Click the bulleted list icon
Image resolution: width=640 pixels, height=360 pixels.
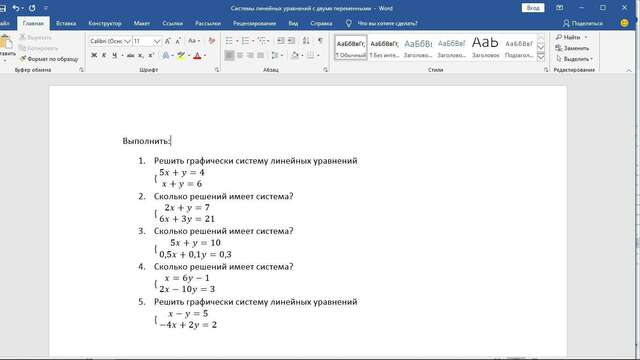[229, 41]
